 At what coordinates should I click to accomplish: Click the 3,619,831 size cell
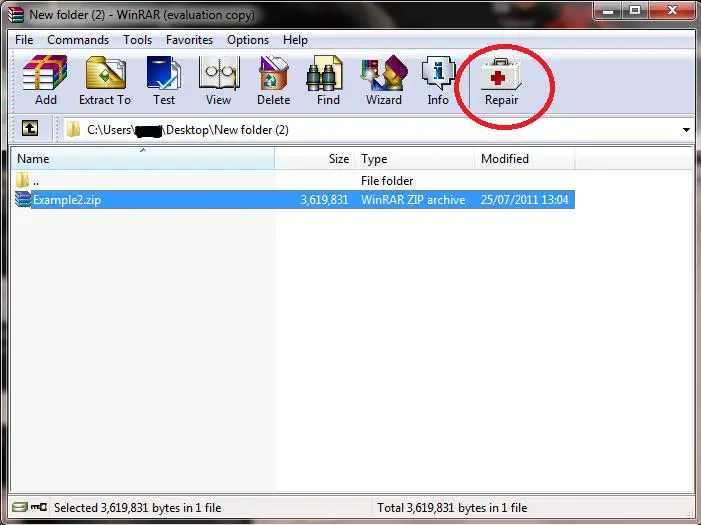click(x=324, y=199)
